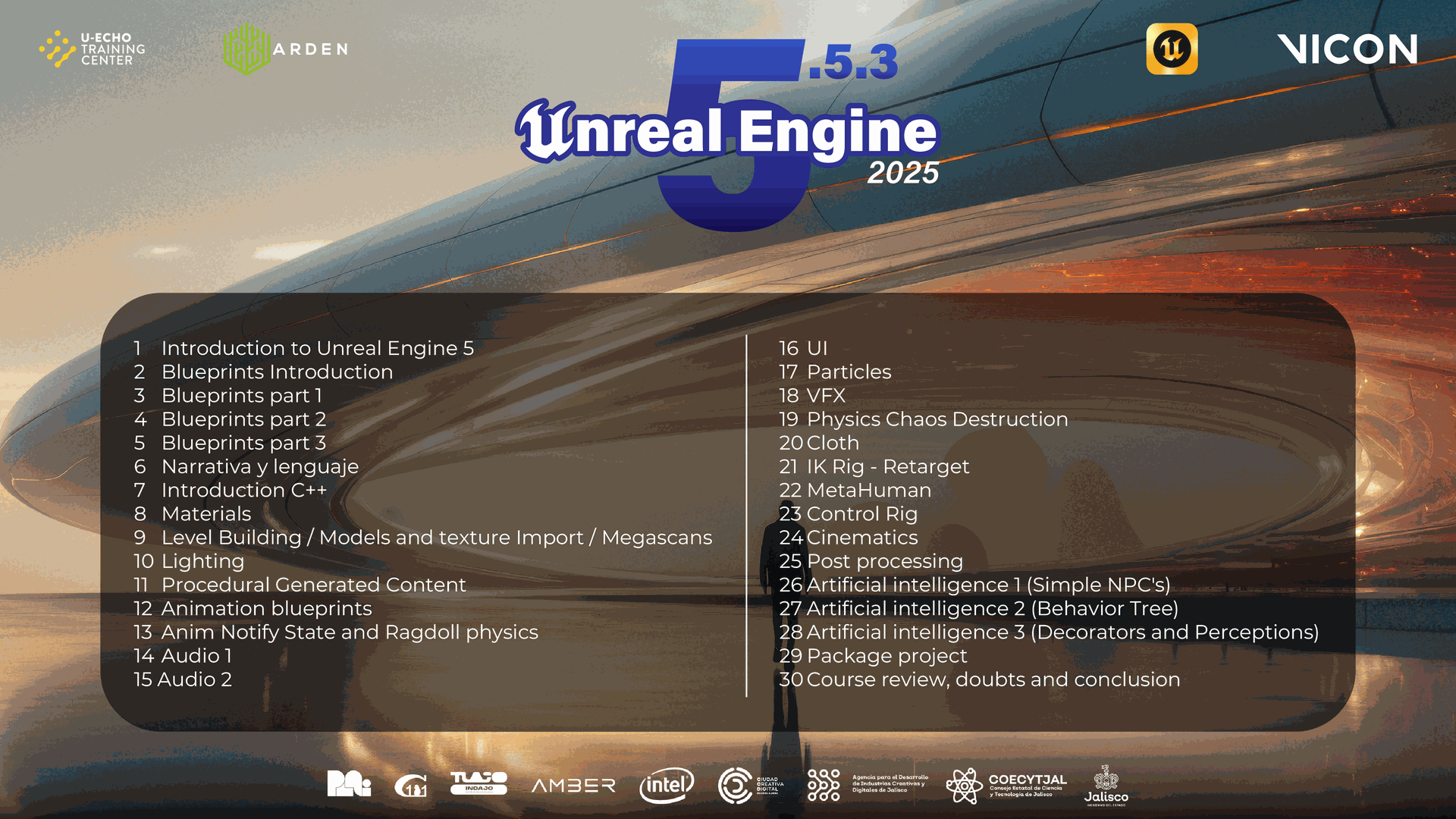Select 'Animation blueprints' row

click(253, 608)
